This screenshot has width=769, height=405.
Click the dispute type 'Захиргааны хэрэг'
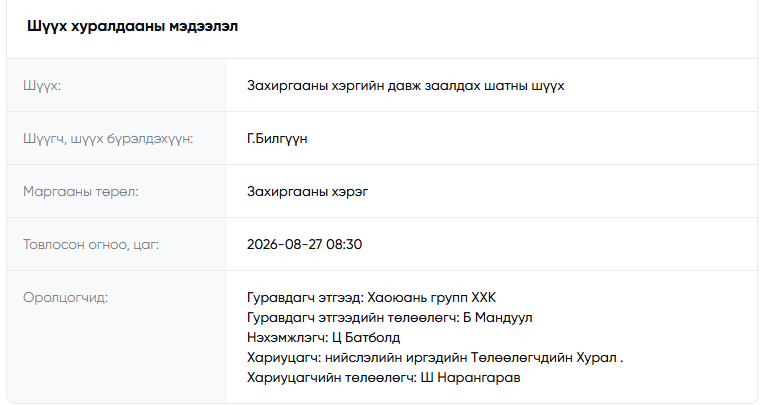308,192
